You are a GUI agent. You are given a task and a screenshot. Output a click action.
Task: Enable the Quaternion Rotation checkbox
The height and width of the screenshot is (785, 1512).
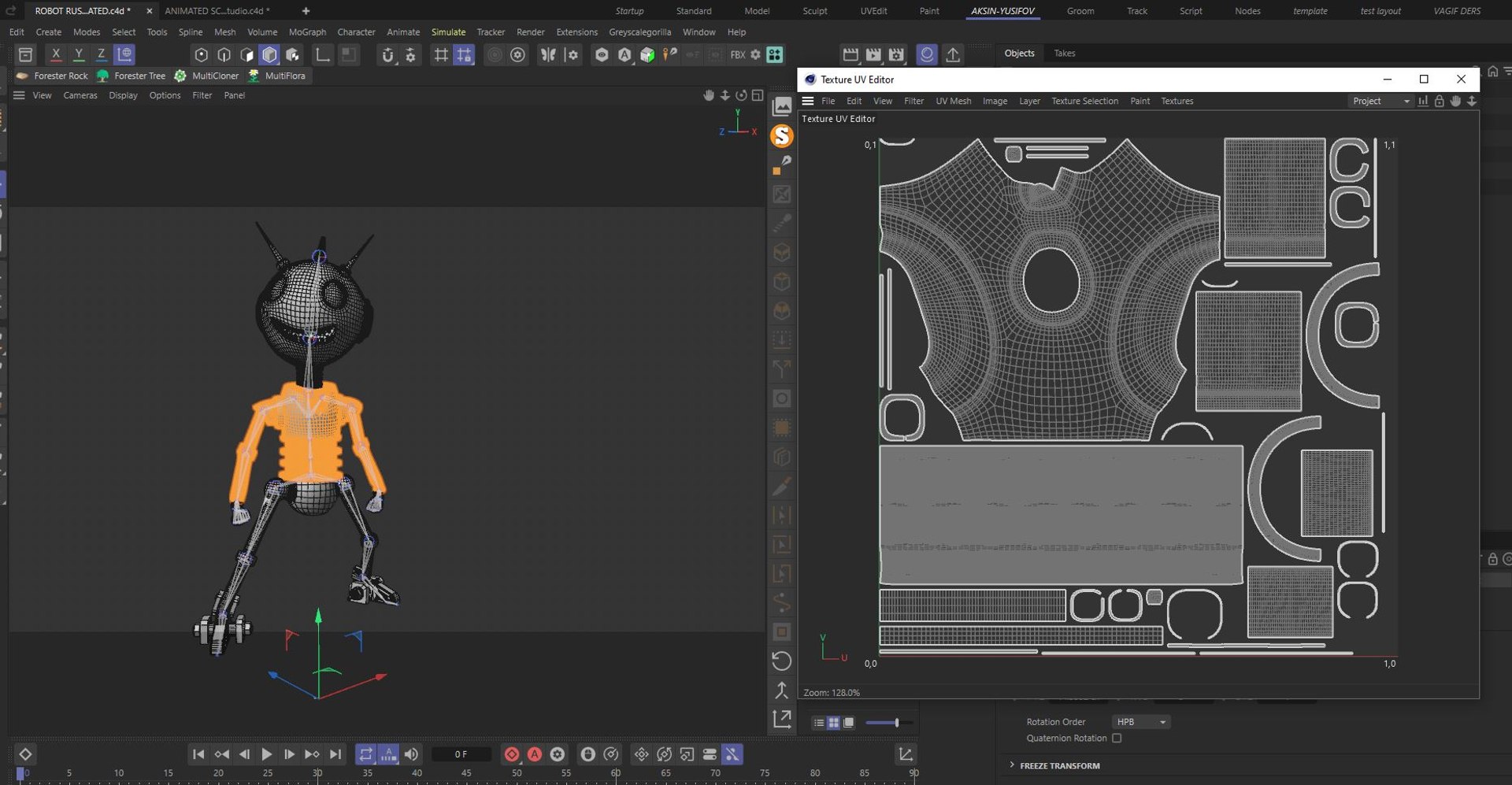click(1117, 739)
